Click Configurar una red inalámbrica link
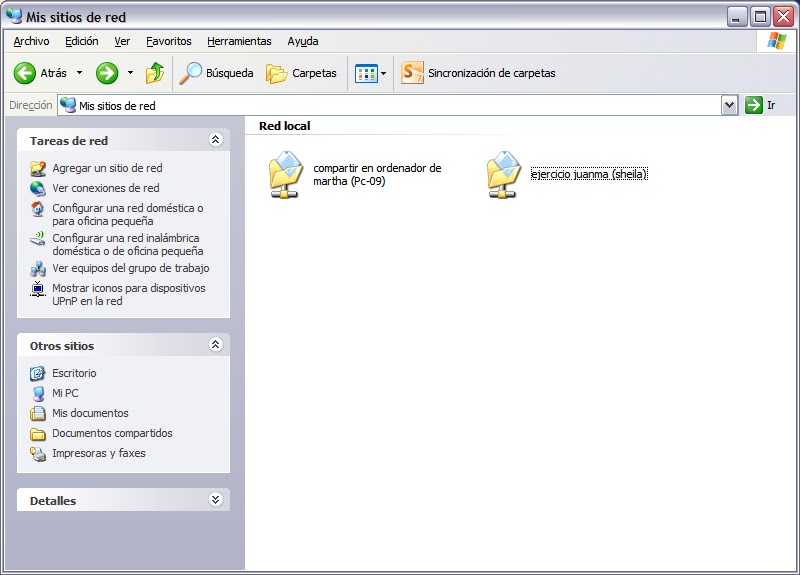This screenshot has height=575, width=800. click(x=128, y=244)
